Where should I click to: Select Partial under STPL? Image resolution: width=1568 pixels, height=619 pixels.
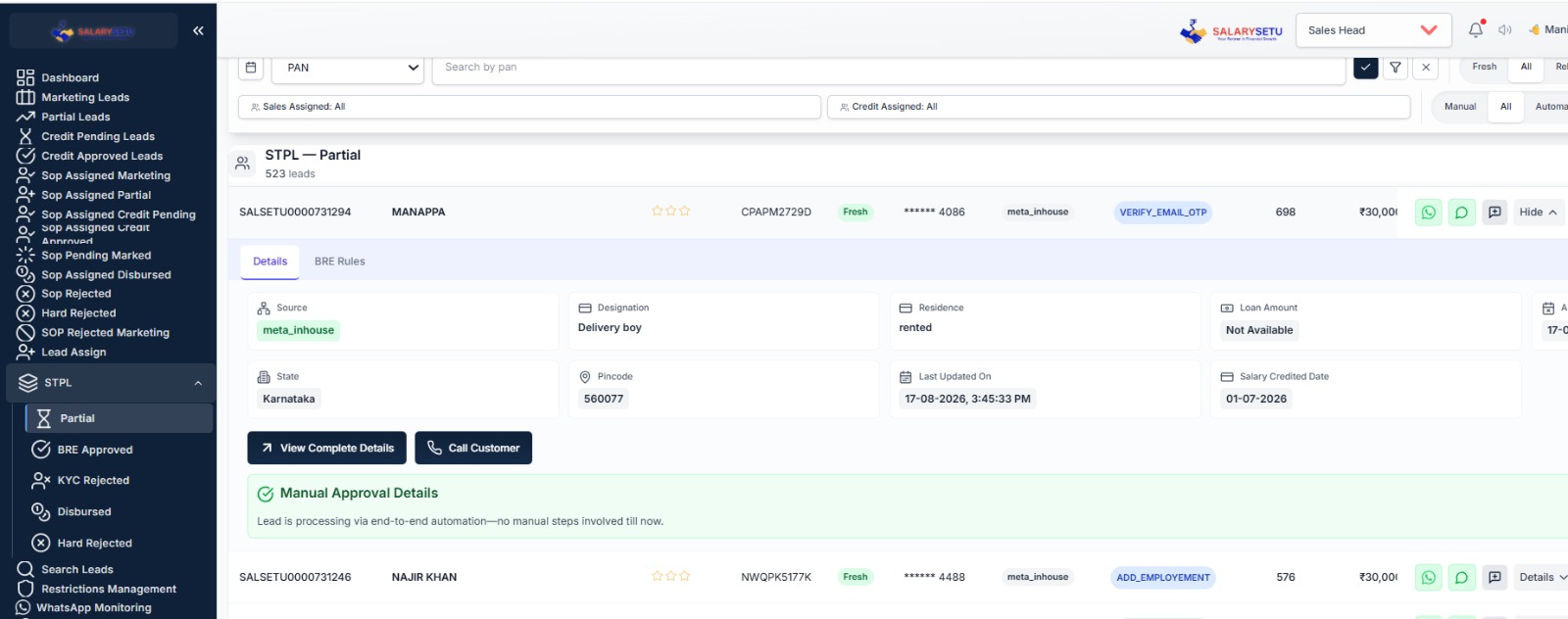[119, 418]
